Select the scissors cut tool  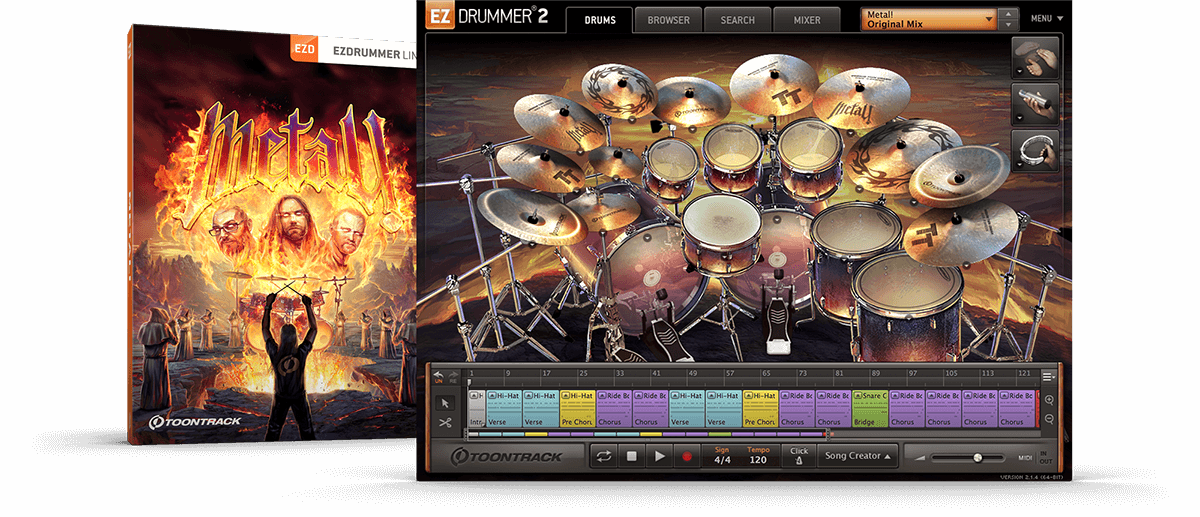(445, 422)
